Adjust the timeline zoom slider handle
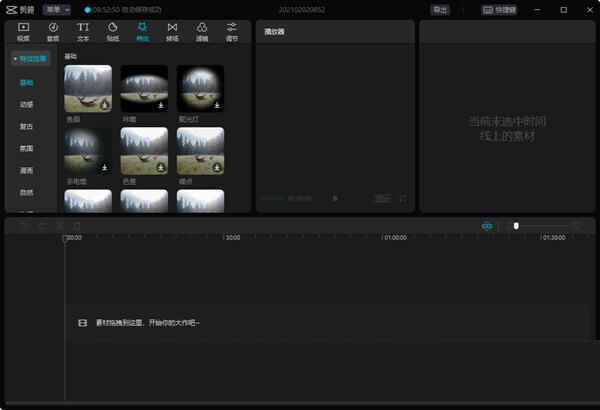The width and height of the screenshot is (600, 410). click(516, 226)
